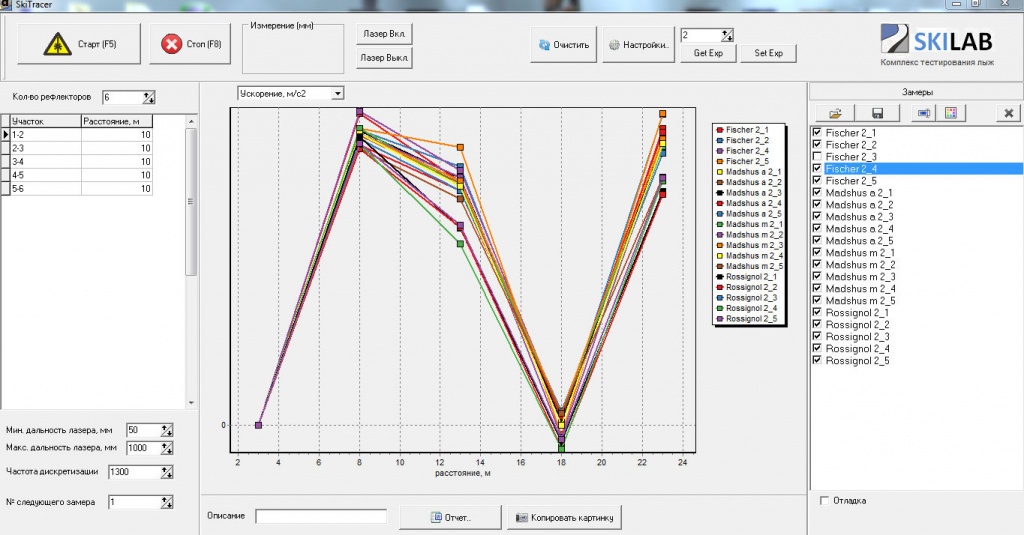Viewport: 1024px width, 535px height.
Task: Click Fischer 2_1 entry in chart legend
Action: click(x=742, y=130)
